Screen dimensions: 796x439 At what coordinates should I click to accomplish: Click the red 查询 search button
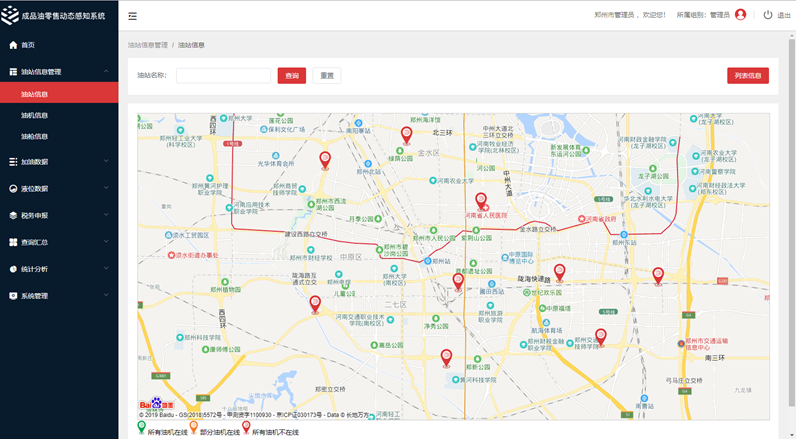(292, 76)
